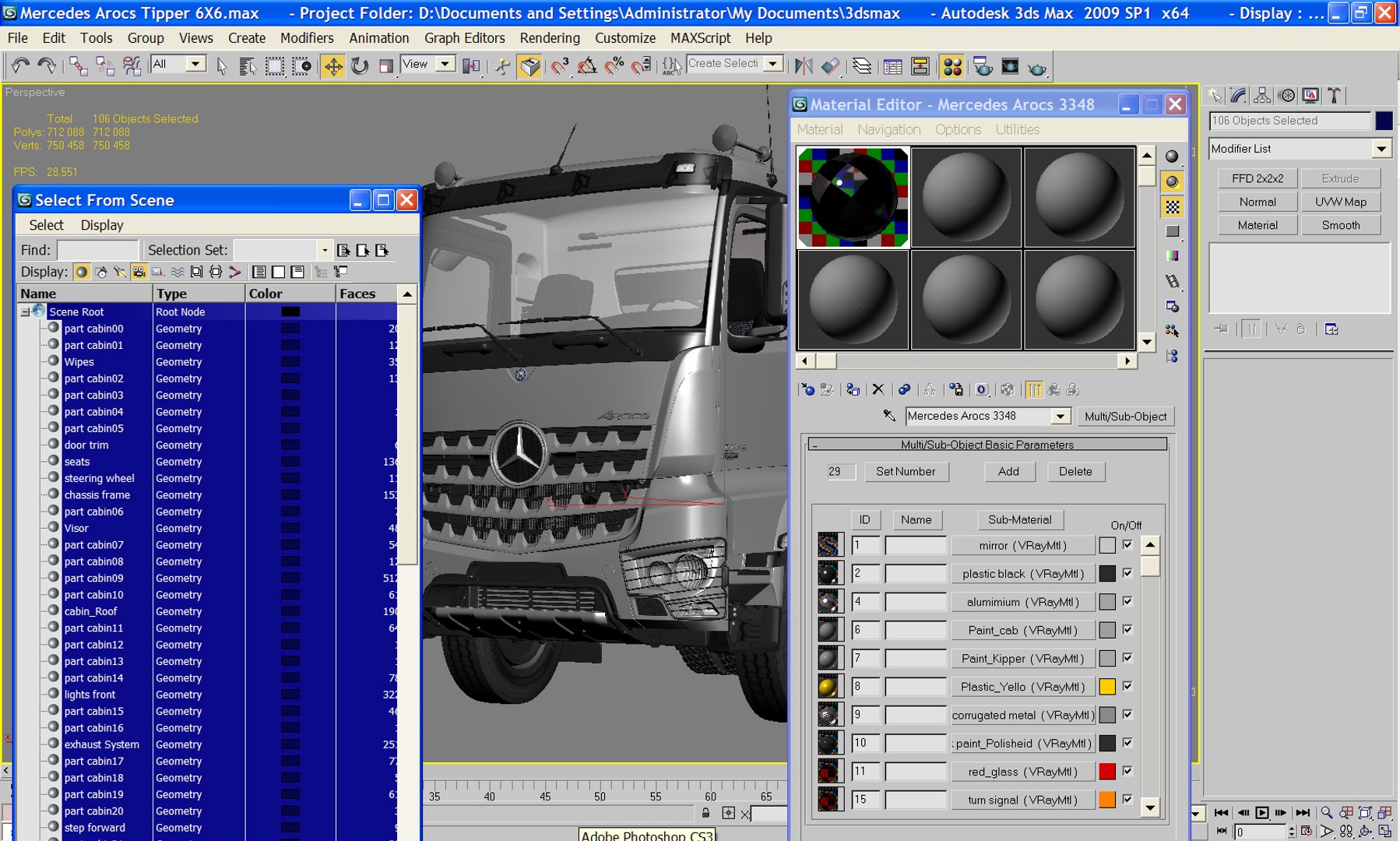This screenshot has width=1400, height=841.
Task: Click the Pick Material from Object eyedropper
Action: (889, 416)
